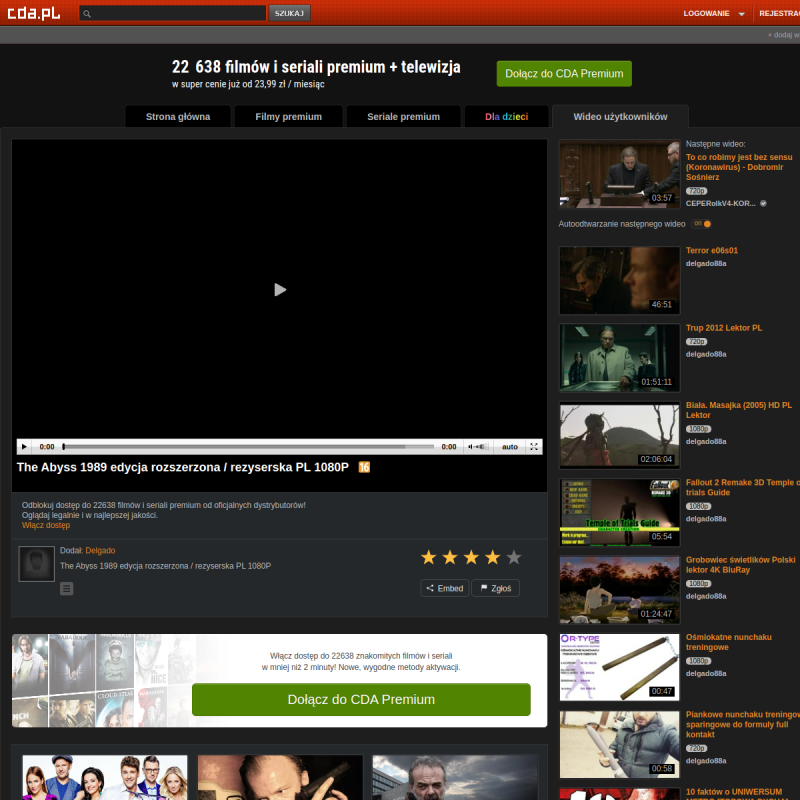The width and height of the screenshot is (800, 800).
Task: Click the Ośmiokatne nunchaku thumbnail 00:47
Action: click(x=620, y=667)
